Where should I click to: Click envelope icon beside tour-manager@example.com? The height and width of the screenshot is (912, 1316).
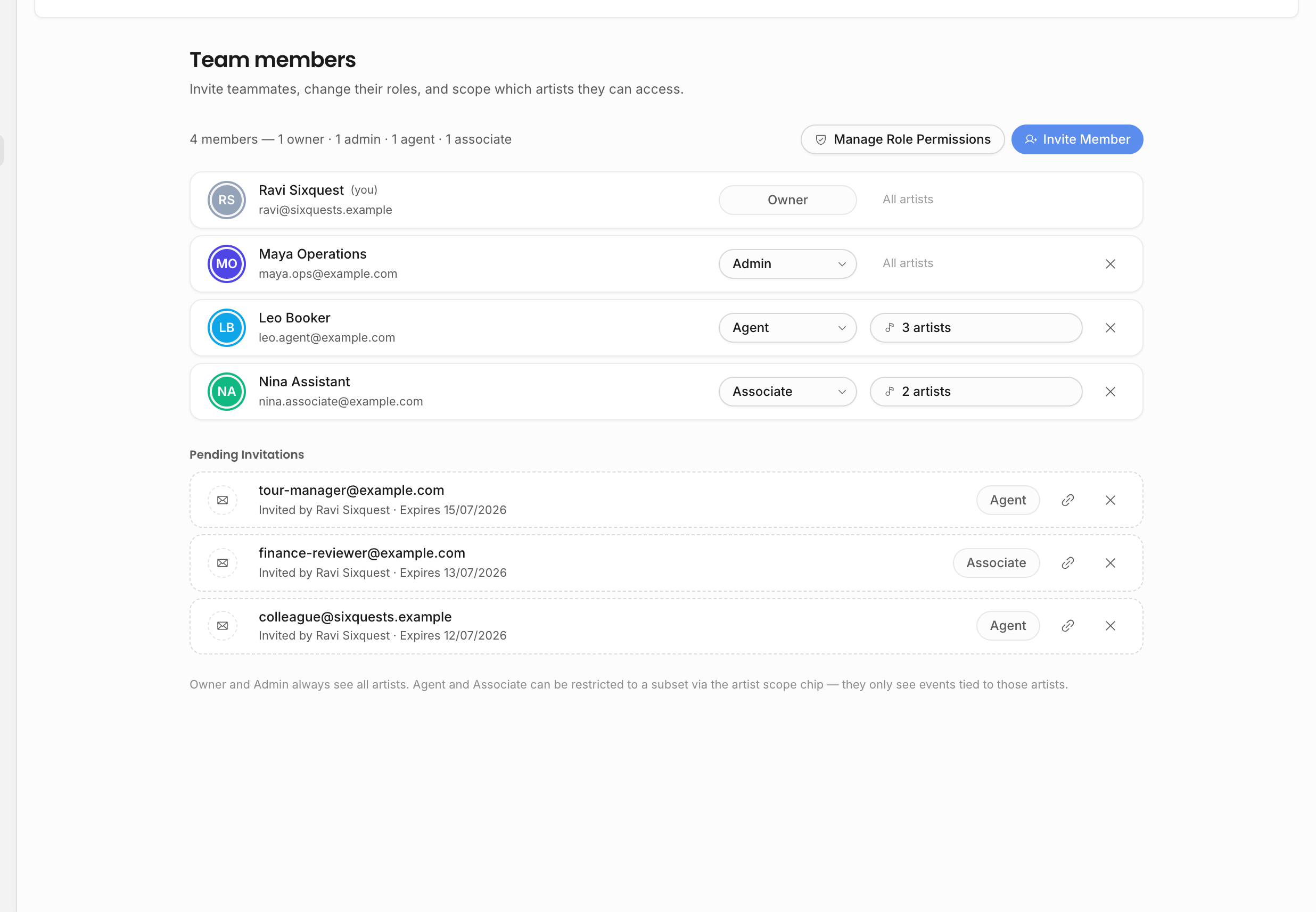point(223,501)
